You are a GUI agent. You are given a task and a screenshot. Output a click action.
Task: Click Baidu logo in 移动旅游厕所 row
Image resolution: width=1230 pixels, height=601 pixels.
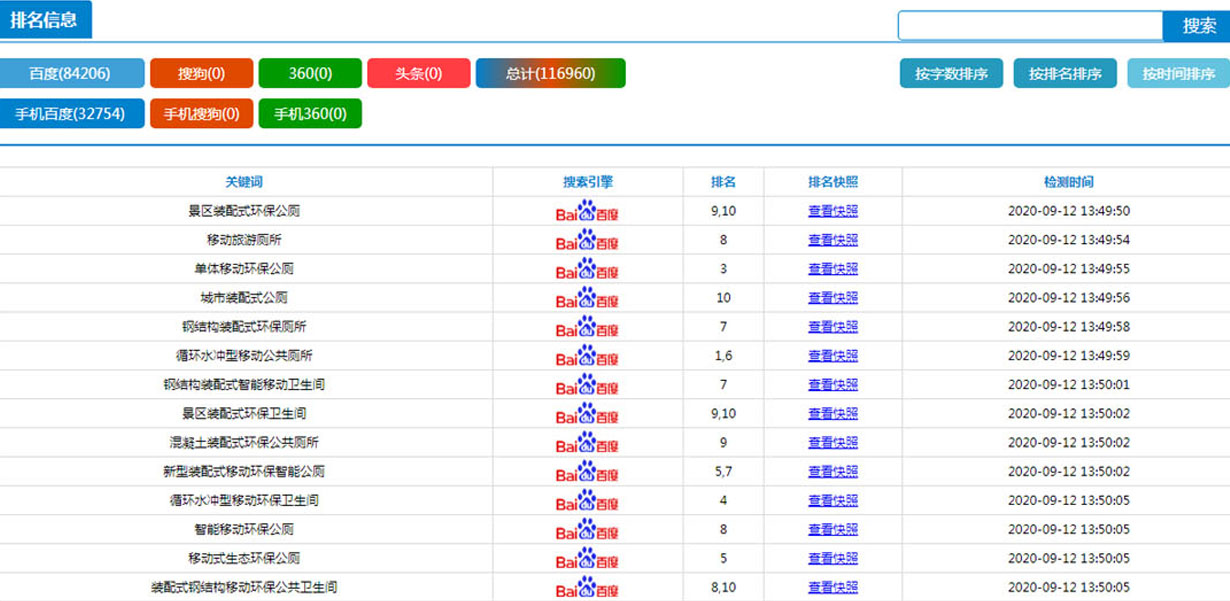coord(587,241)
